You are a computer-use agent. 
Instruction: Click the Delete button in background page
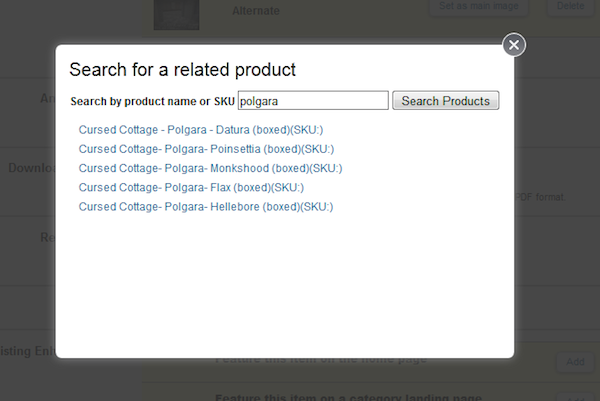point(571,6)
